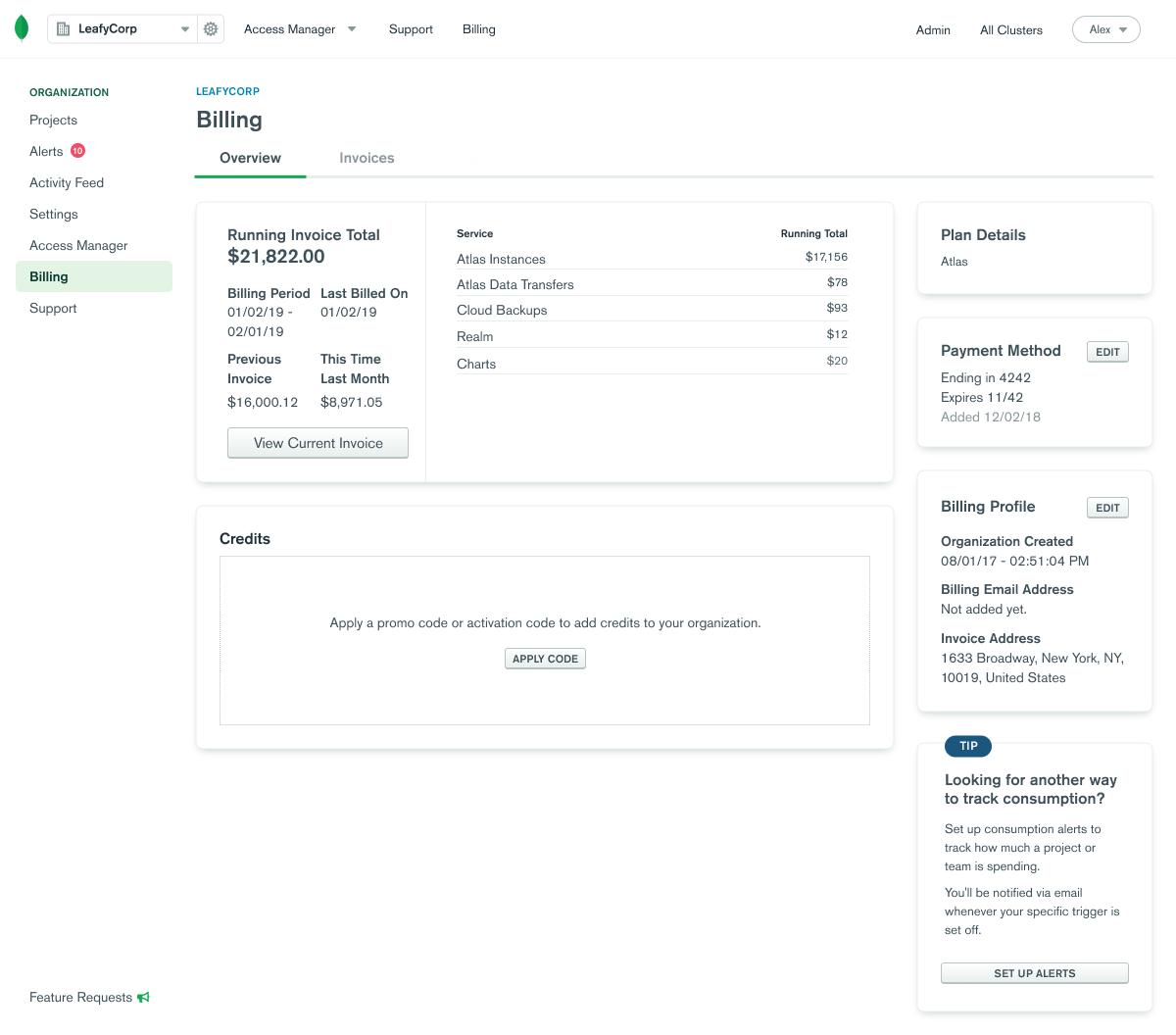Screen dimensions: 1176x1035
Task: Open the LEAFYCORP breadcrumb link
Action: point(227,90)
